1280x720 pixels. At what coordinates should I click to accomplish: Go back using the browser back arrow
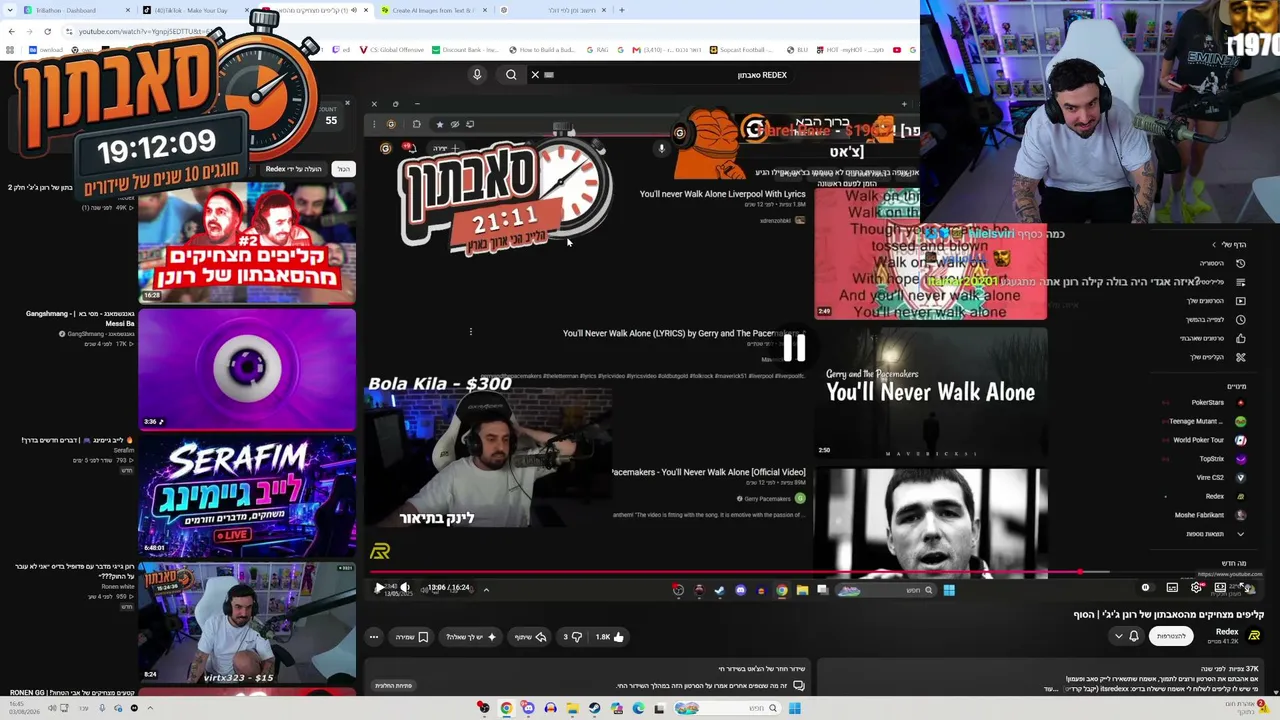coord(11,32)
